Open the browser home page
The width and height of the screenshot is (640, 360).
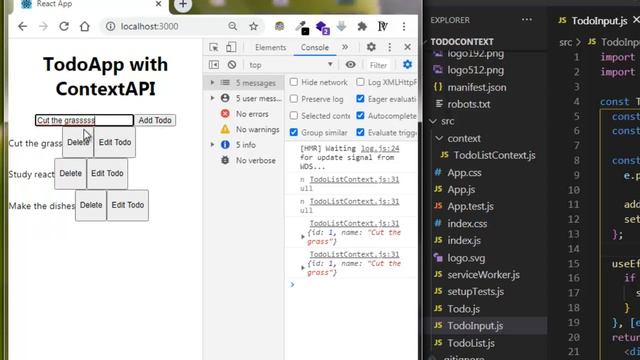pyautogui.click(x=84, y=27)
